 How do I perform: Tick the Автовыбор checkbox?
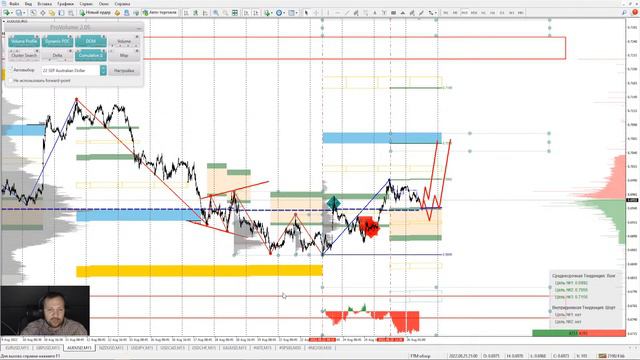[x=11, y=70]
